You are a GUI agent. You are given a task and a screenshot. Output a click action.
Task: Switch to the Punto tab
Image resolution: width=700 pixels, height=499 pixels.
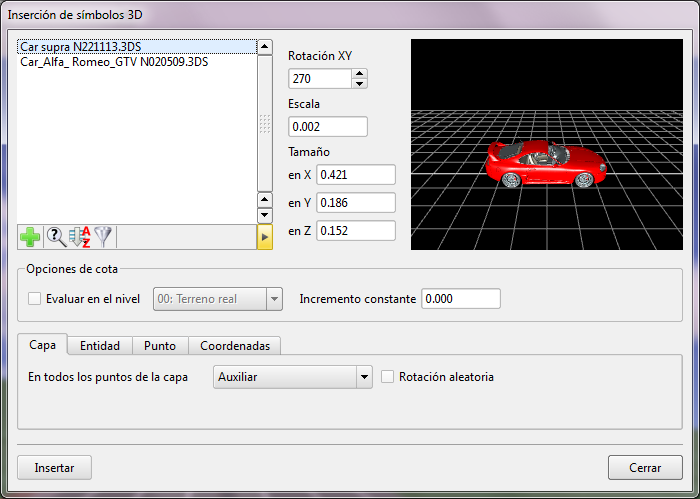click(x=160, y=346)
